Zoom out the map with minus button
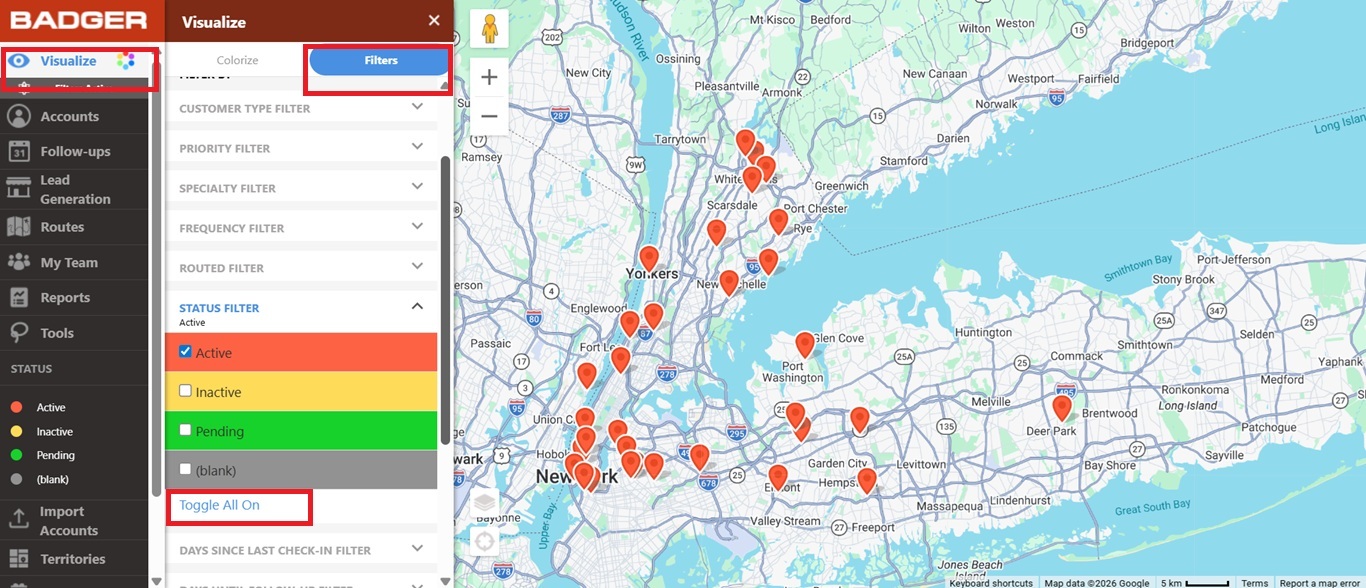The width and height of the screenshot is (1366, 588). 489,116
